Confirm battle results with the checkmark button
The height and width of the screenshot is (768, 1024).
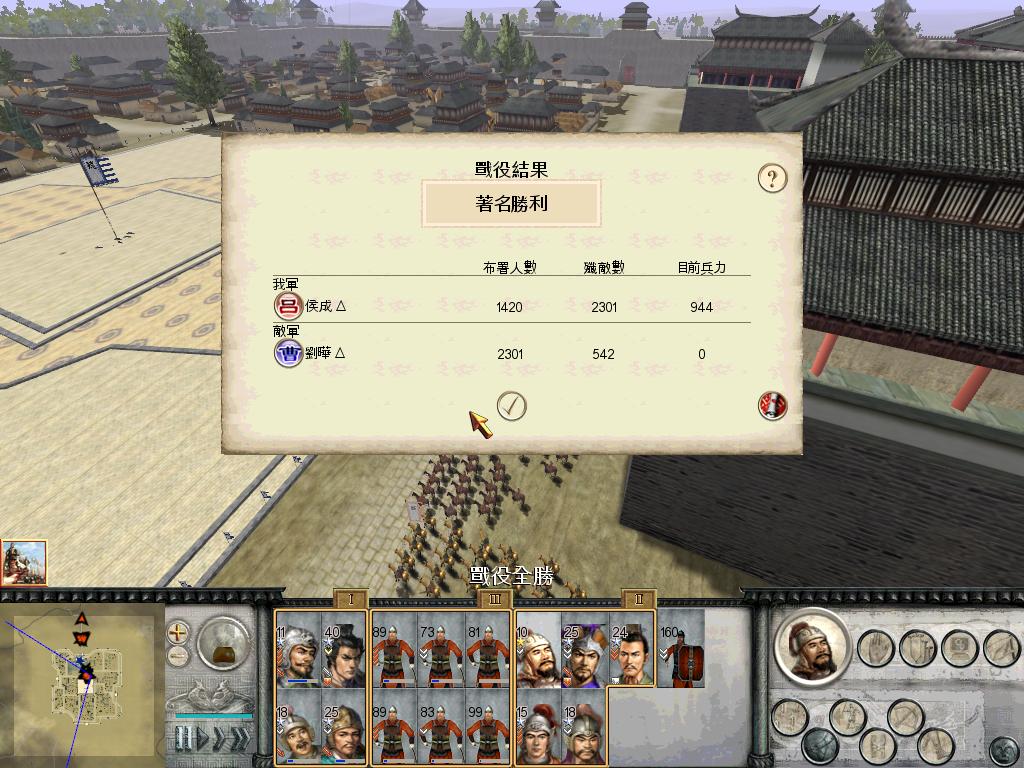(511, 406)
